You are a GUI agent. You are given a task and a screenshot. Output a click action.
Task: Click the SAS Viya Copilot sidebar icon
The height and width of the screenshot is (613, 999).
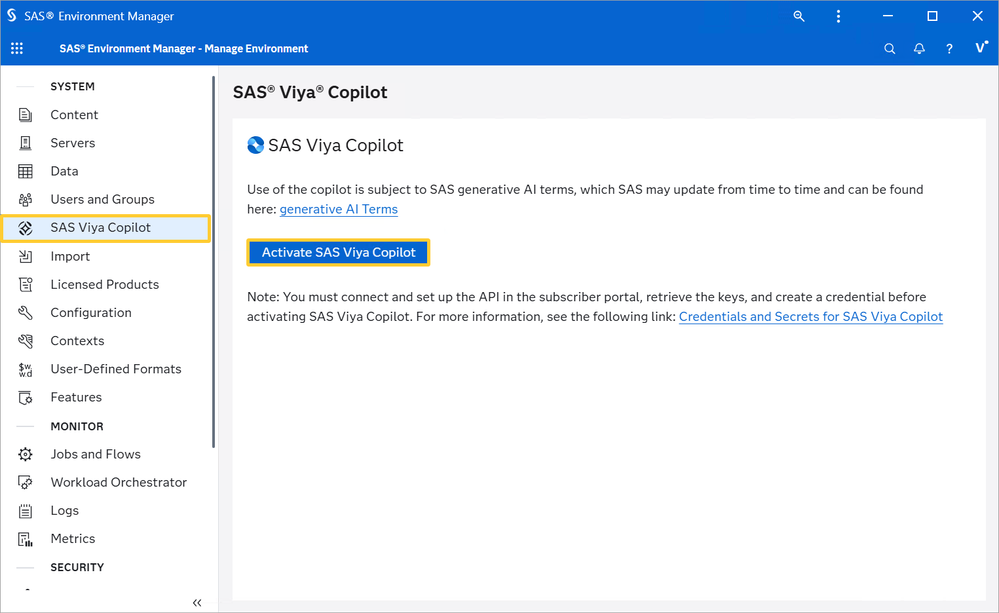click(x=25, y=227)
